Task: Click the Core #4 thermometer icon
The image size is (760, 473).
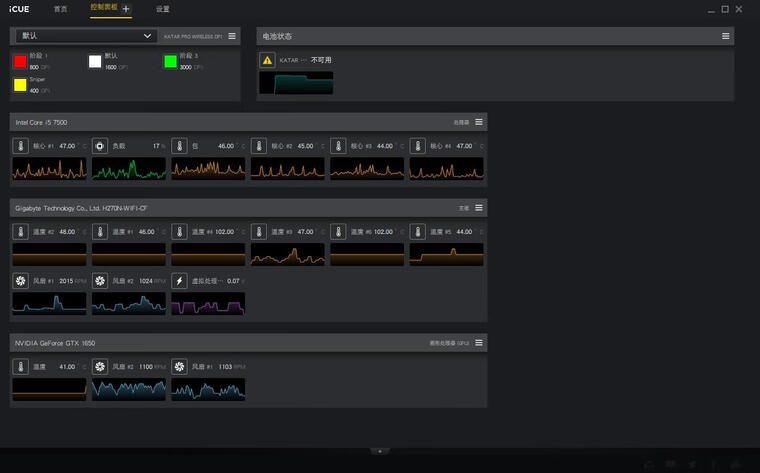Action: (x=418, y=146)
